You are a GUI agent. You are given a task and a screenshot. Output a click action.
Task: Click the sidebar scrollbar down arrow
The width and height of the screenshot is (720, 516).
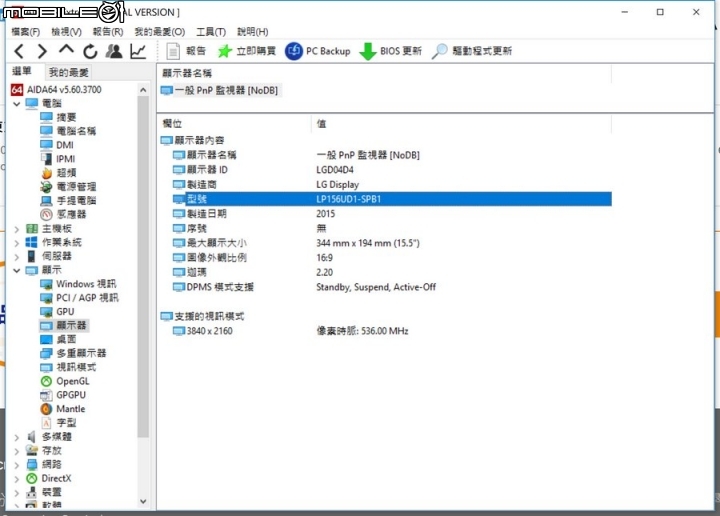143,502
